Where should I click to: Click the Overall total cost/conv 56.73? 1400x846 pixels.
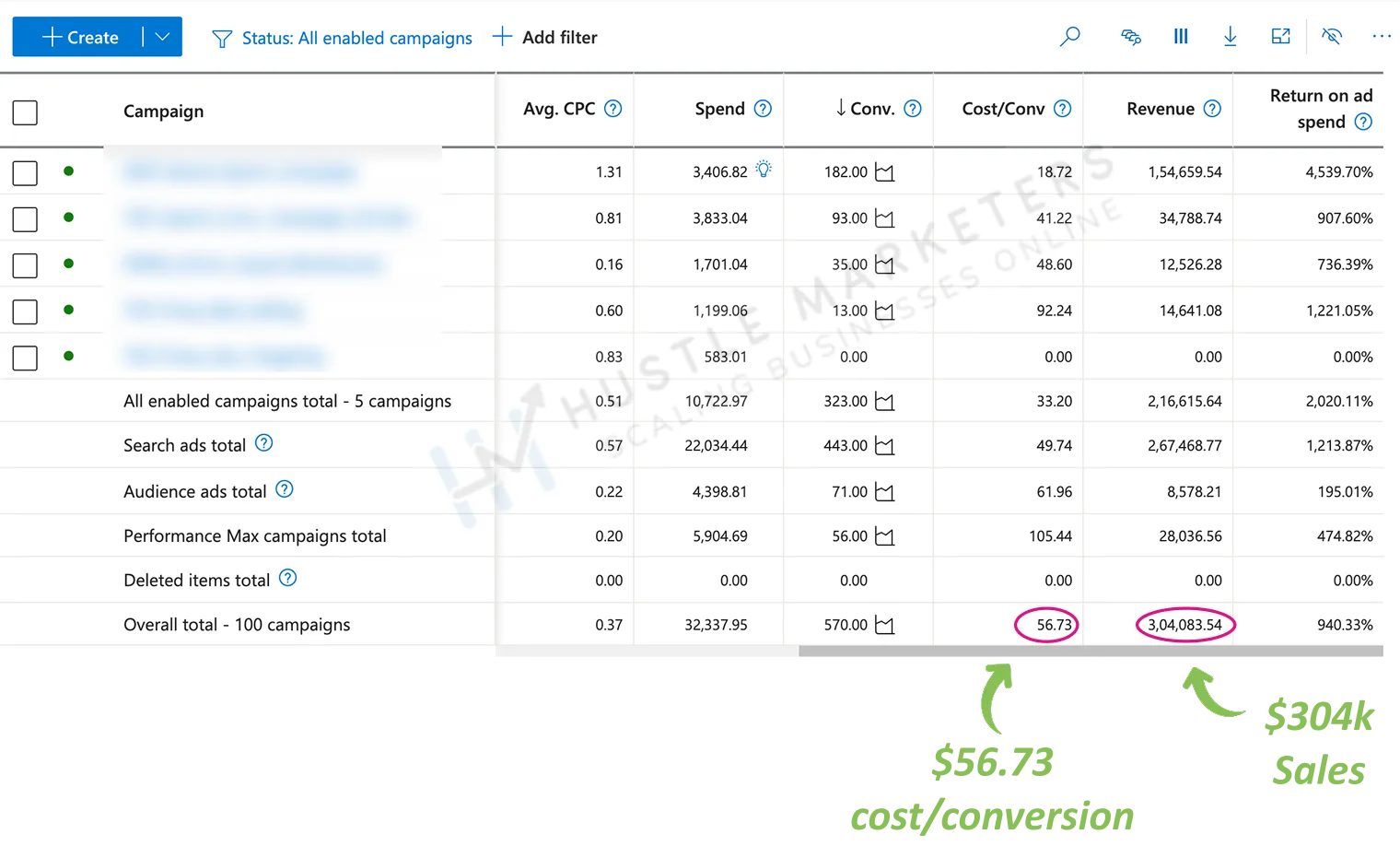1054,625
